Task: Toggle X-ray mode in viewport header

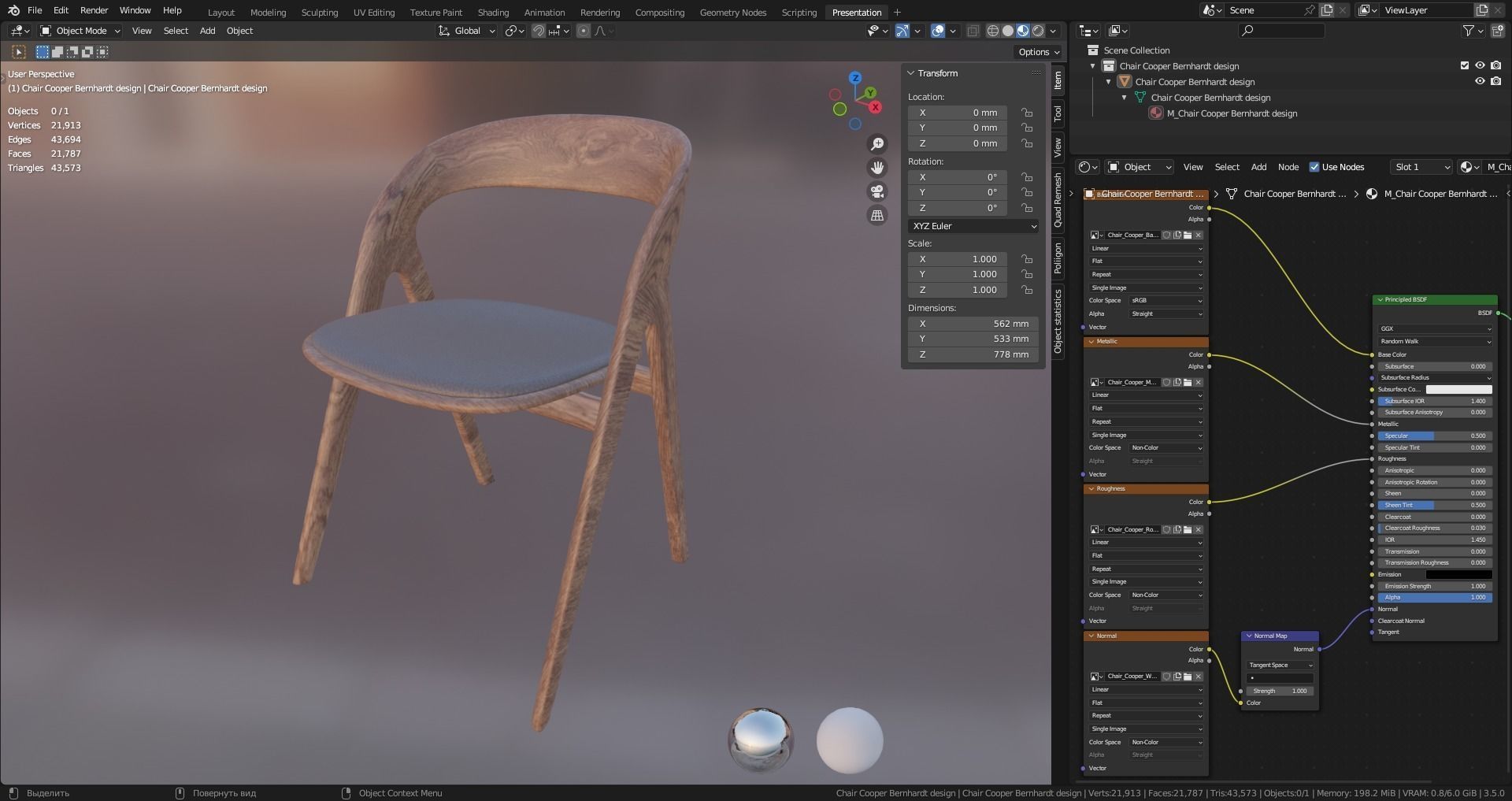Action: coord(973,31)
